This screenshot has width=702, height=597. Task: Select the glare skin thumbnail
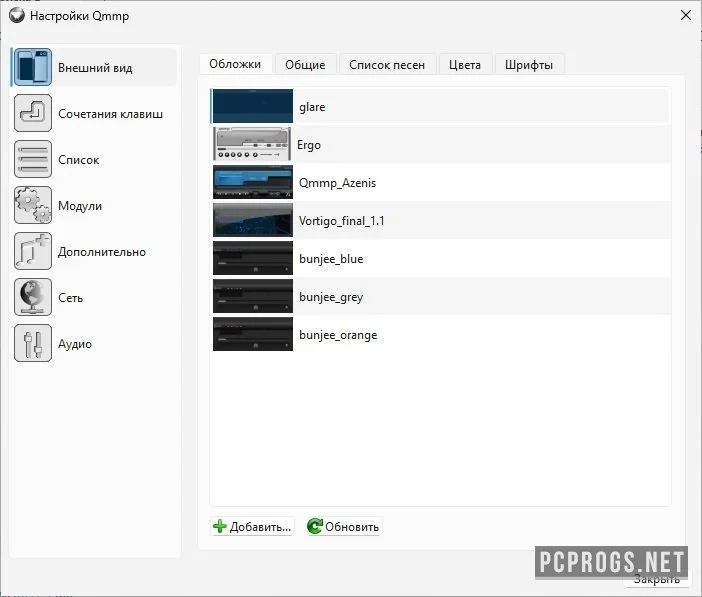click(x=253, y=106)
